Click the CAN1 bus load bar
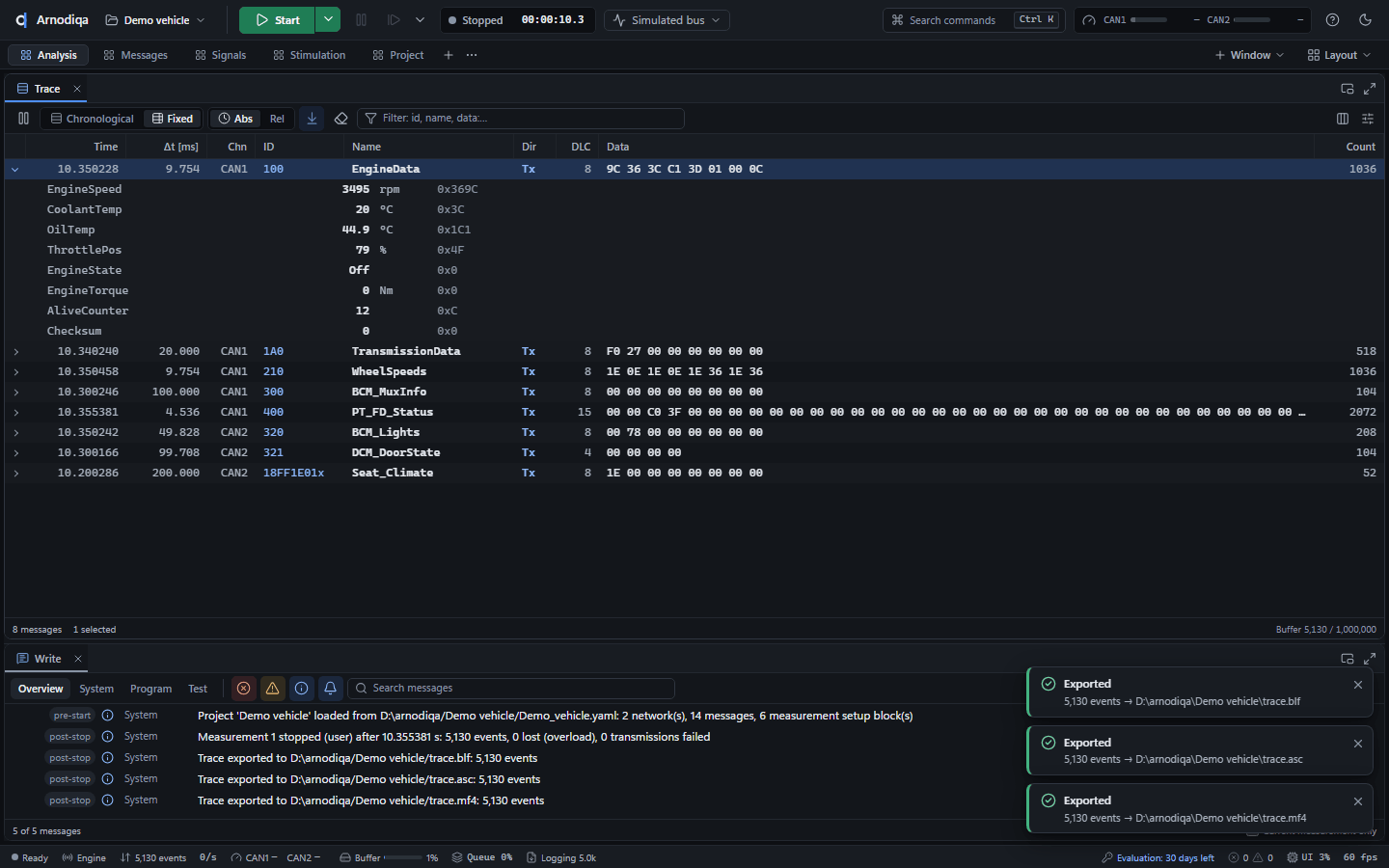 [1149, 19]
